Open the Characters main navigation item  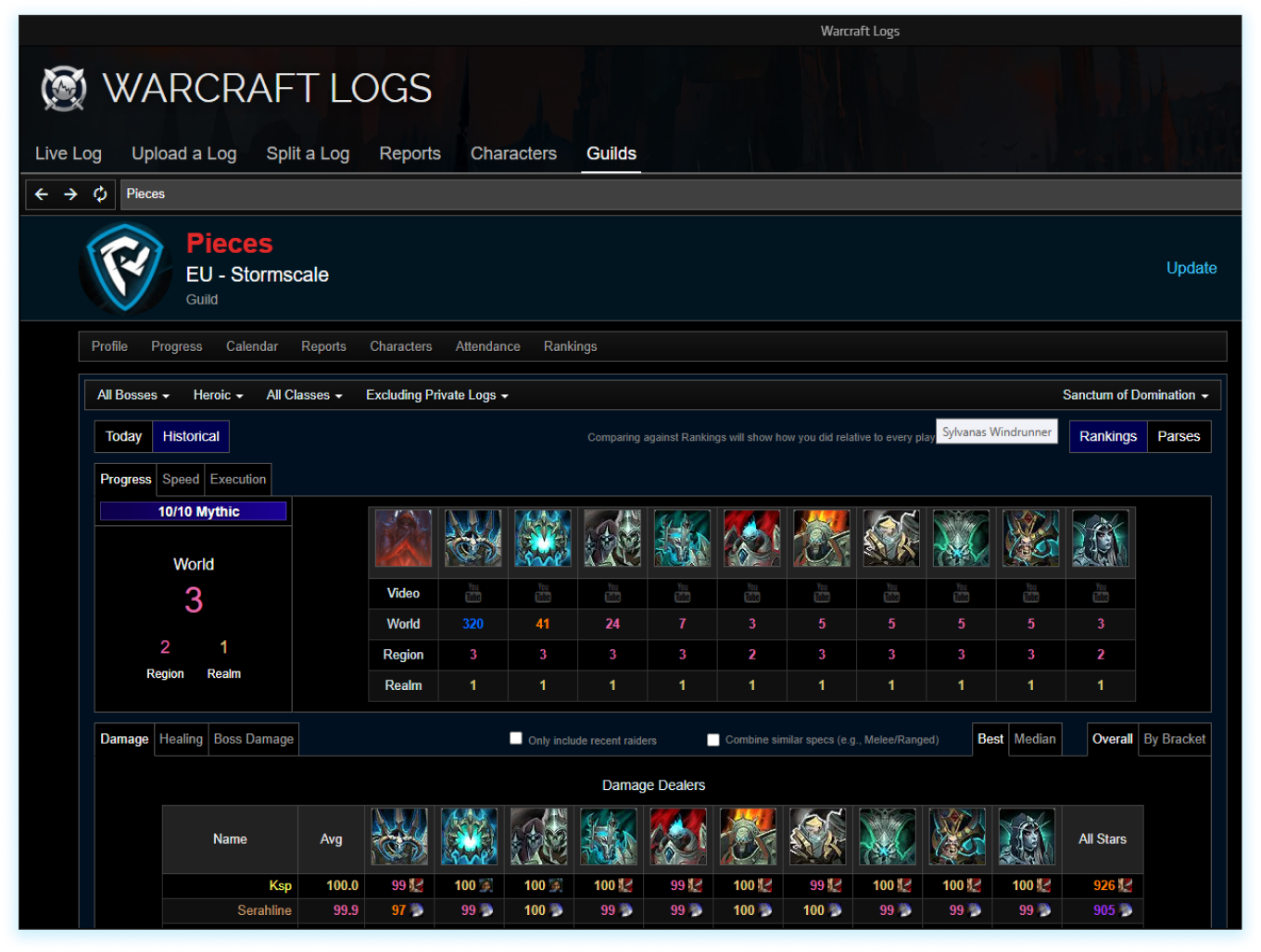click(513, 154)
